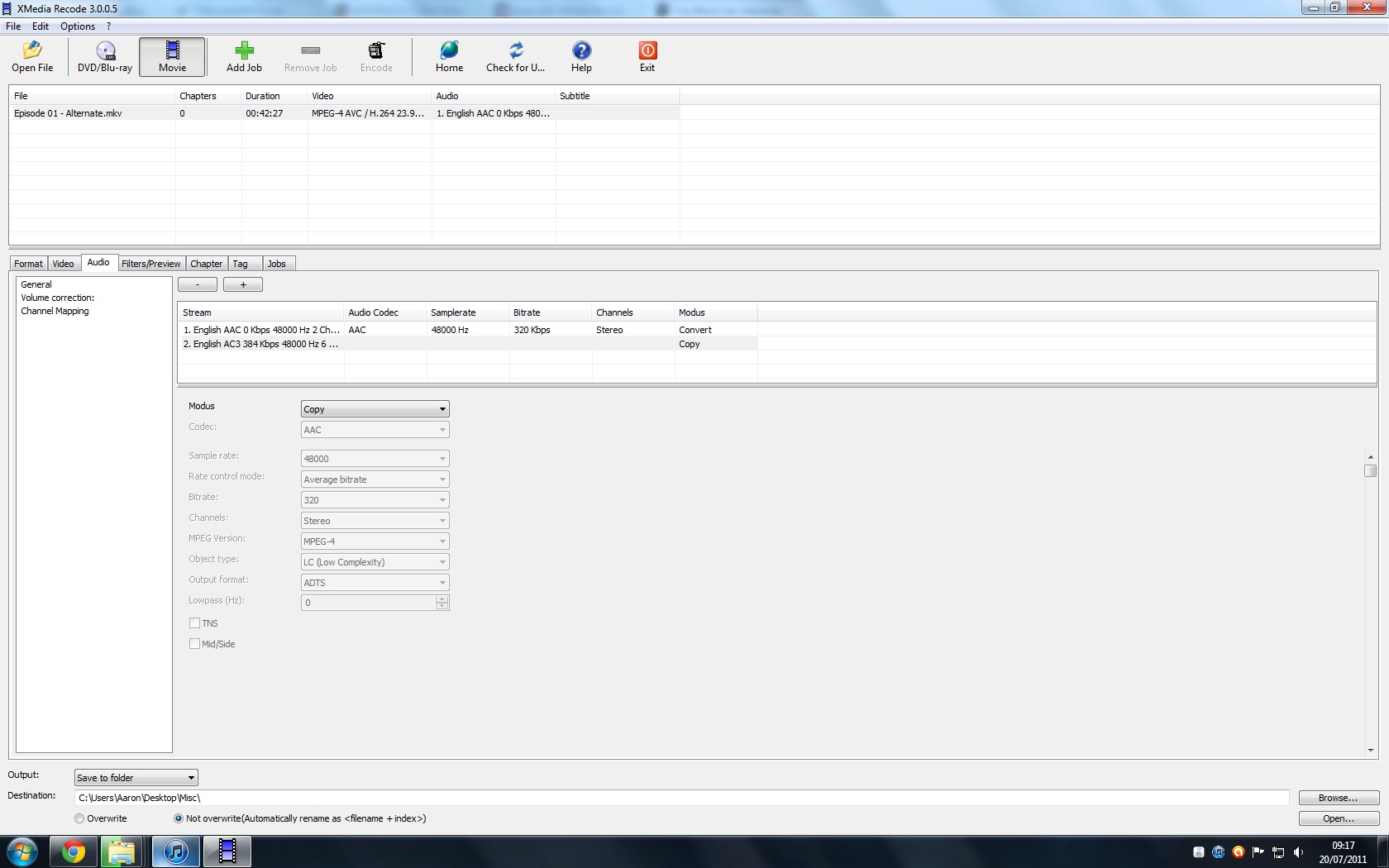Screen dimensions: 1389x868
Task: Start the Encode toolbar icon
Action: [x=376, y=50]
